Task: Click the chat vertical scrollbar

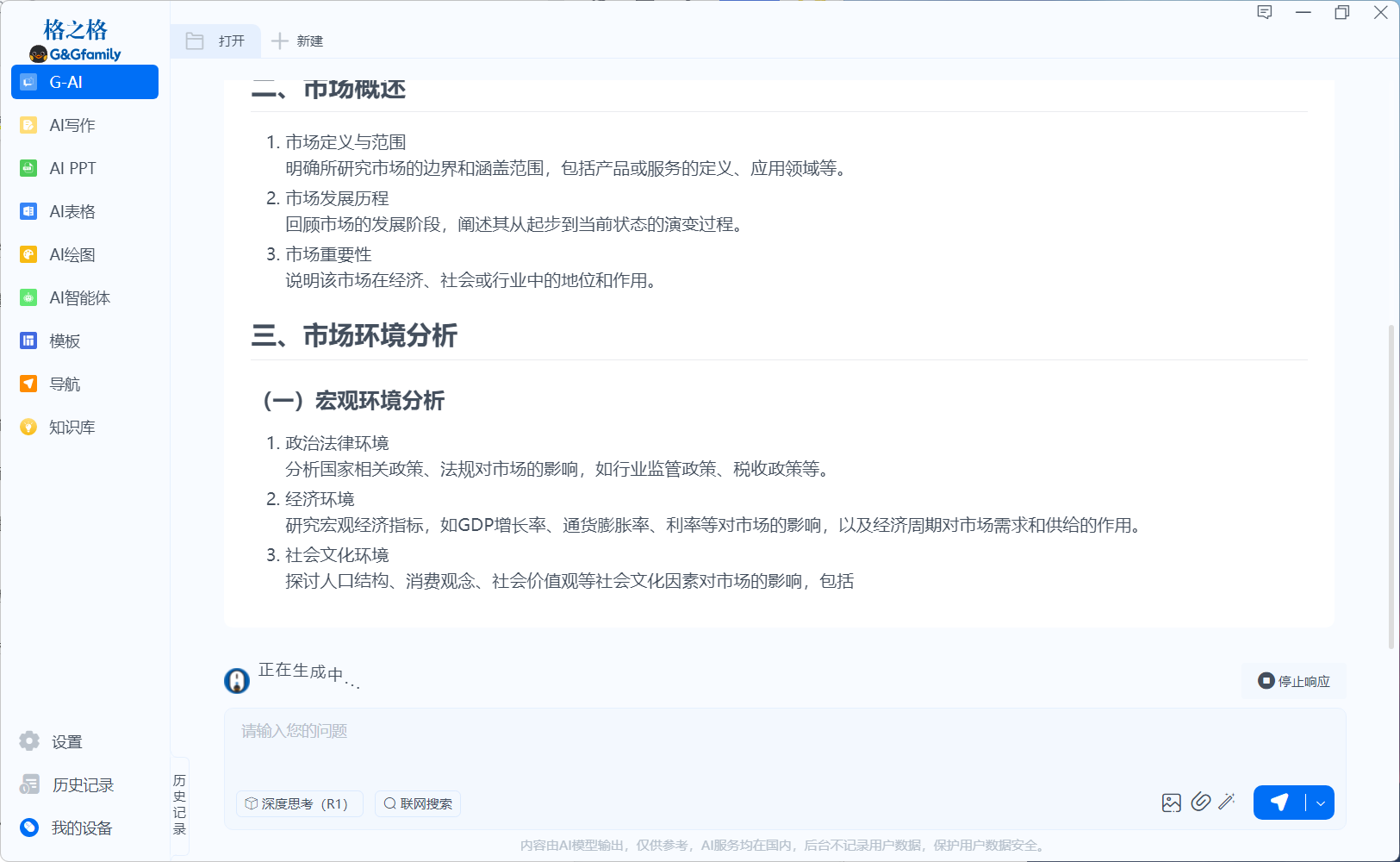Action: pyautogui.click(x=1391, y=485)
